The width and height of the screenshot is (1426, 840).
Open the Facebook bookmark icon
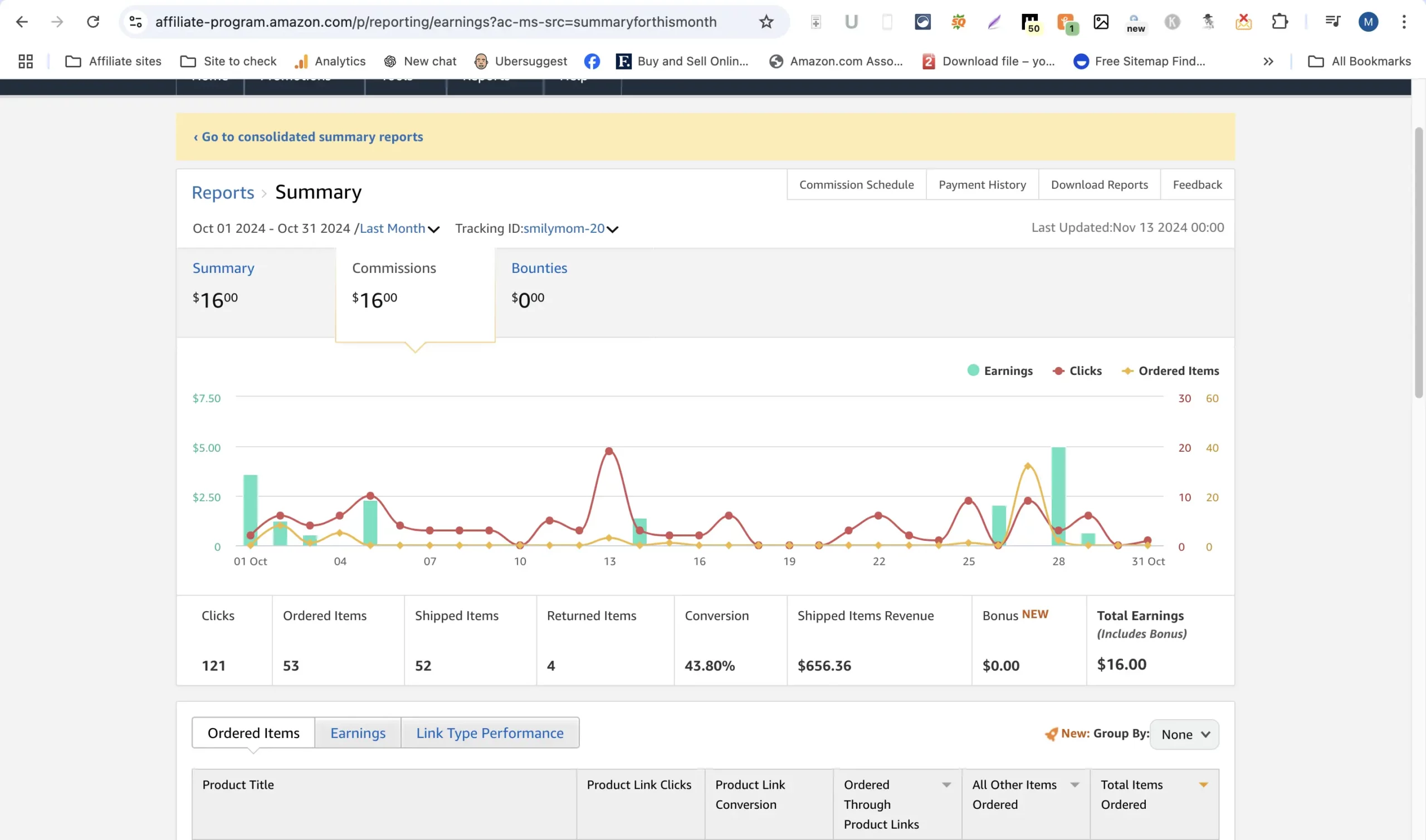click(x=592, y=61)
